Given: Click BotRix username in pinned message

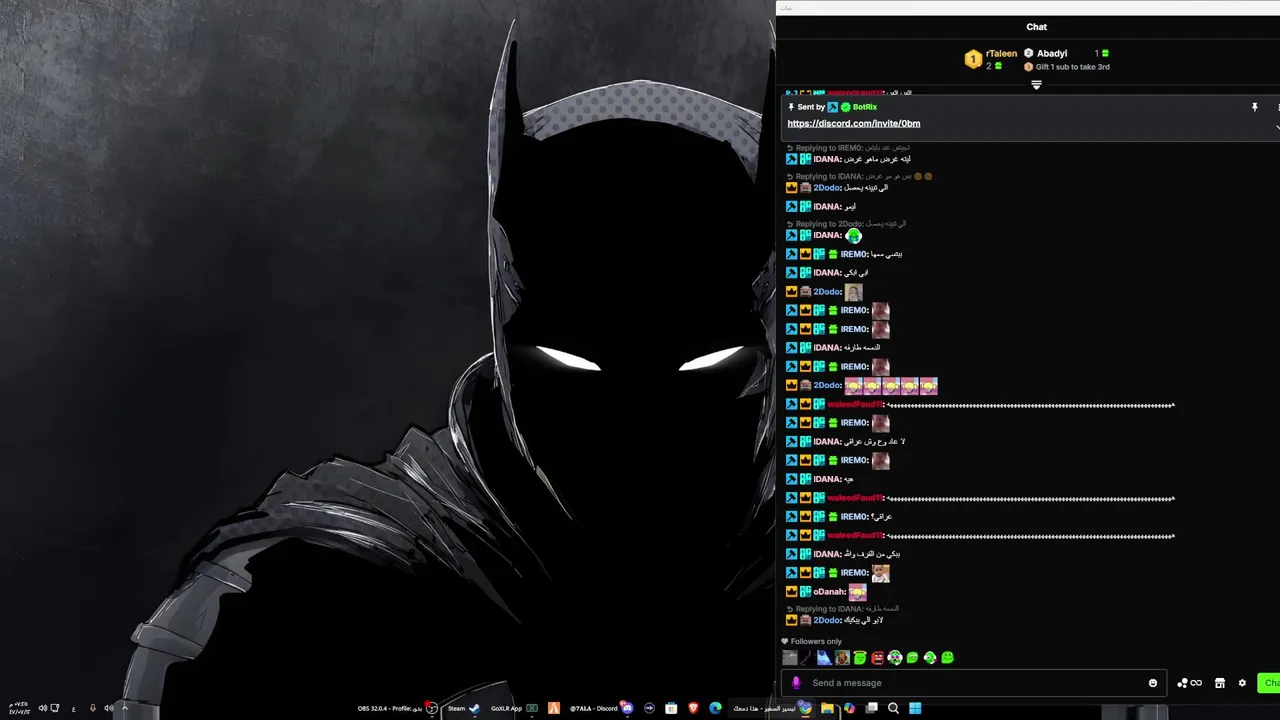Looking at the screenshot, I should [x=864, y=107].
